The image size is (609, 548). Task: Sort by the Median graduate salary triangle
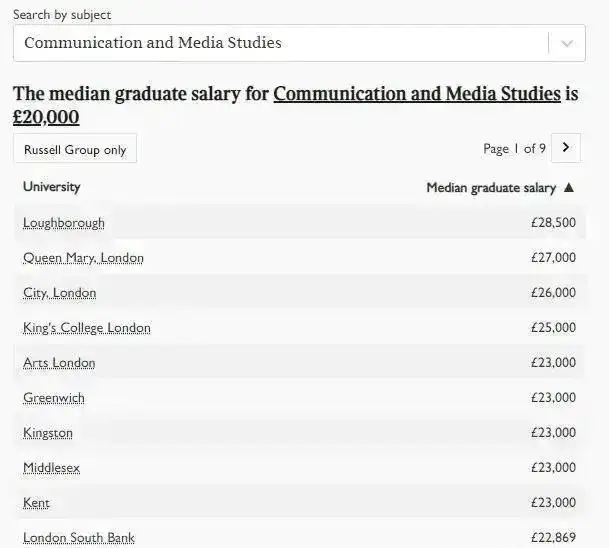point(569,188)
